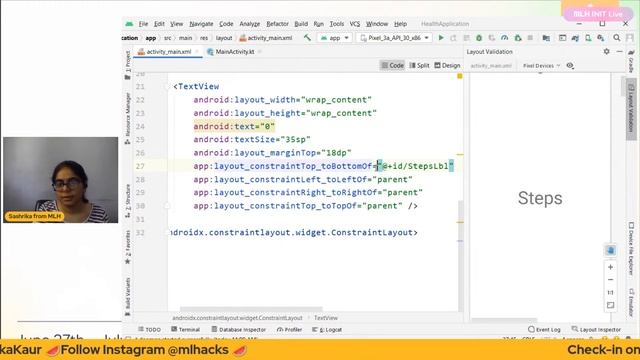This screenshot has width=640, height=360.
Task: Open the Refactor menu
Action: 277,24
